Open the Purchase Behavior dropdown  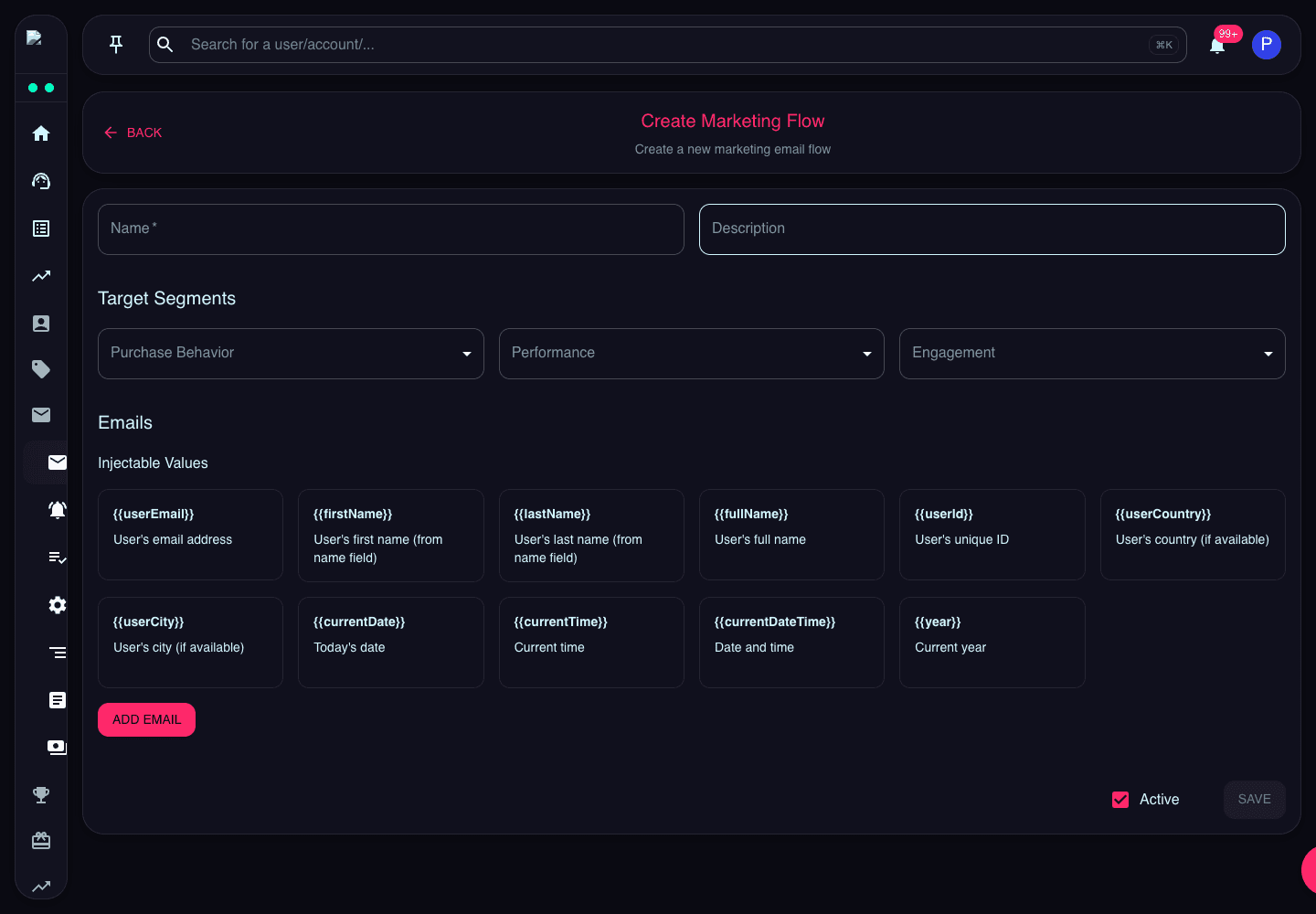coord(291,354)
